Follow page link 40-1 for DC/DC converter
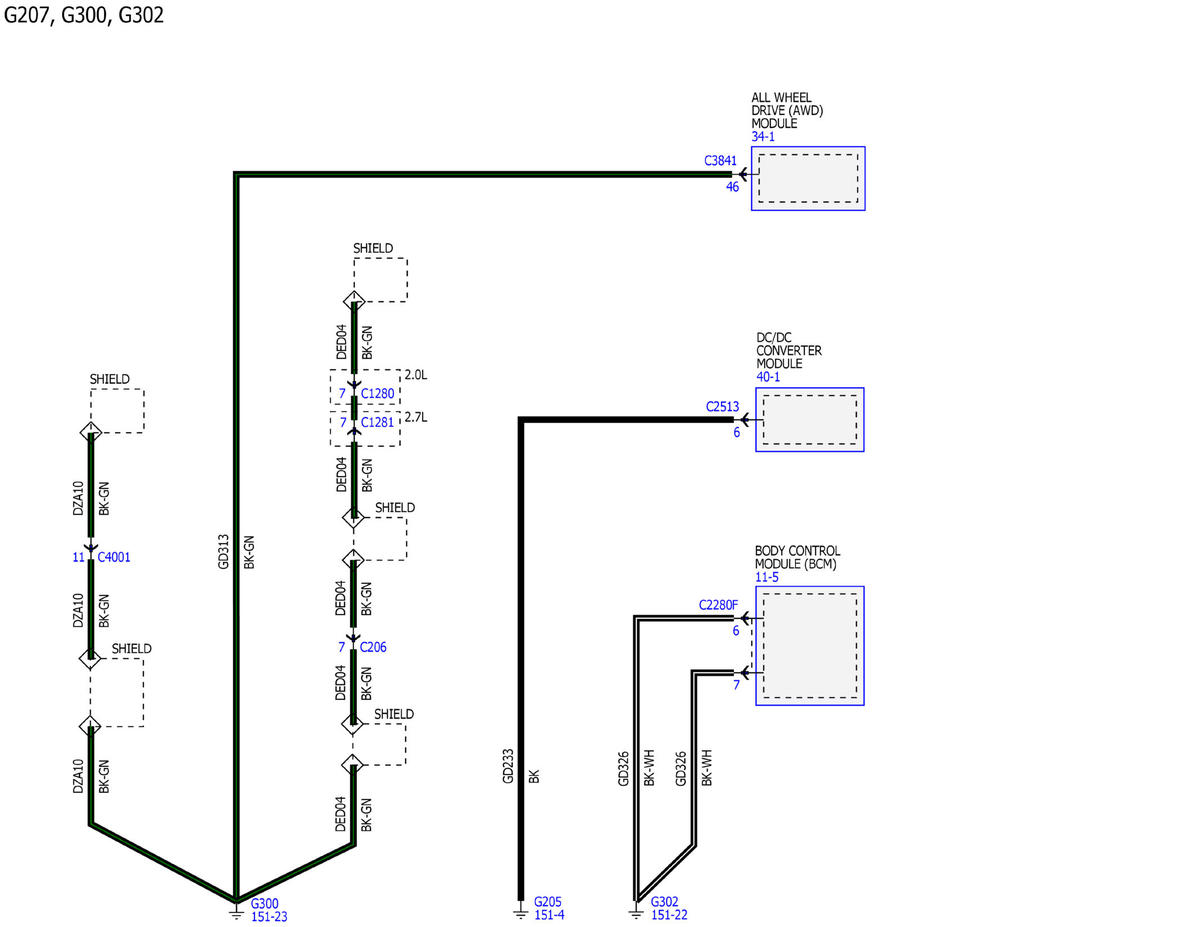Screen dimensions: 1200x927 (x=768, y=377)
